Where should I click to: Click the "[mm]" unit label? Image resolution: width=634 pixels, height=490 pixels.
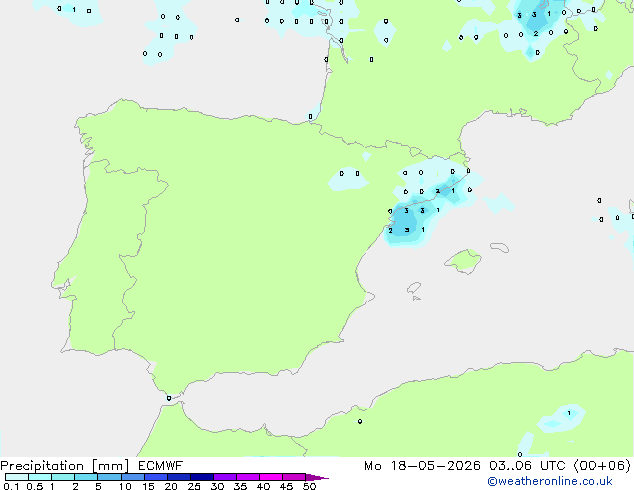pos(110,466)
